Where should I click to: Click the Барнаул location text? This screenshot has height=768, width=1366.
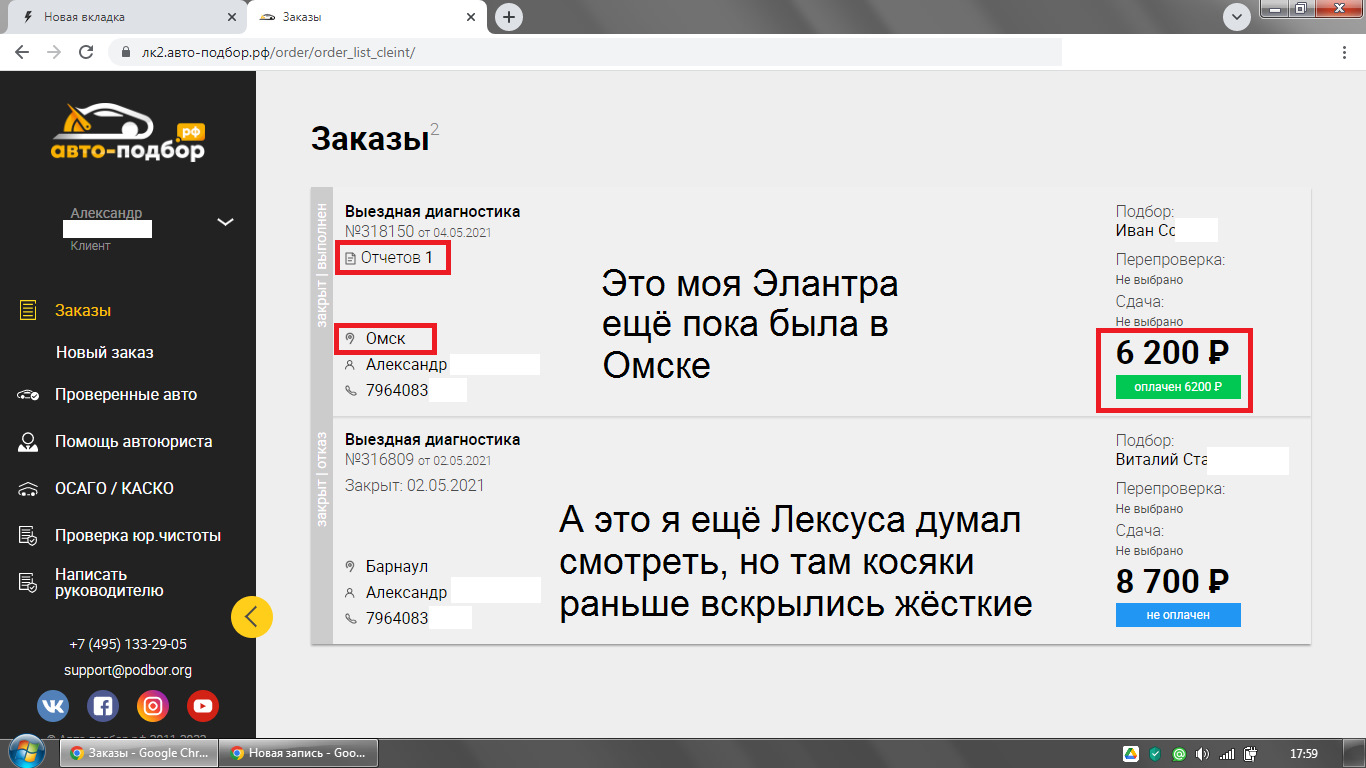[397, 566]
